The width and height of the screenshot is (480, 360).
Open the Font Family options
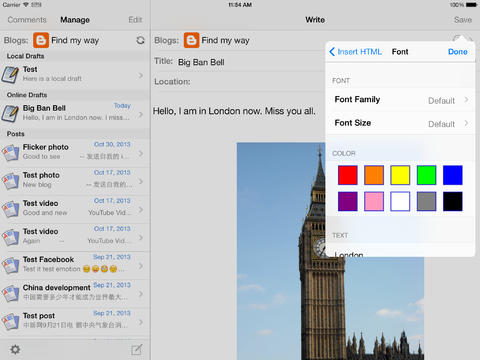(x=400, y=100)
